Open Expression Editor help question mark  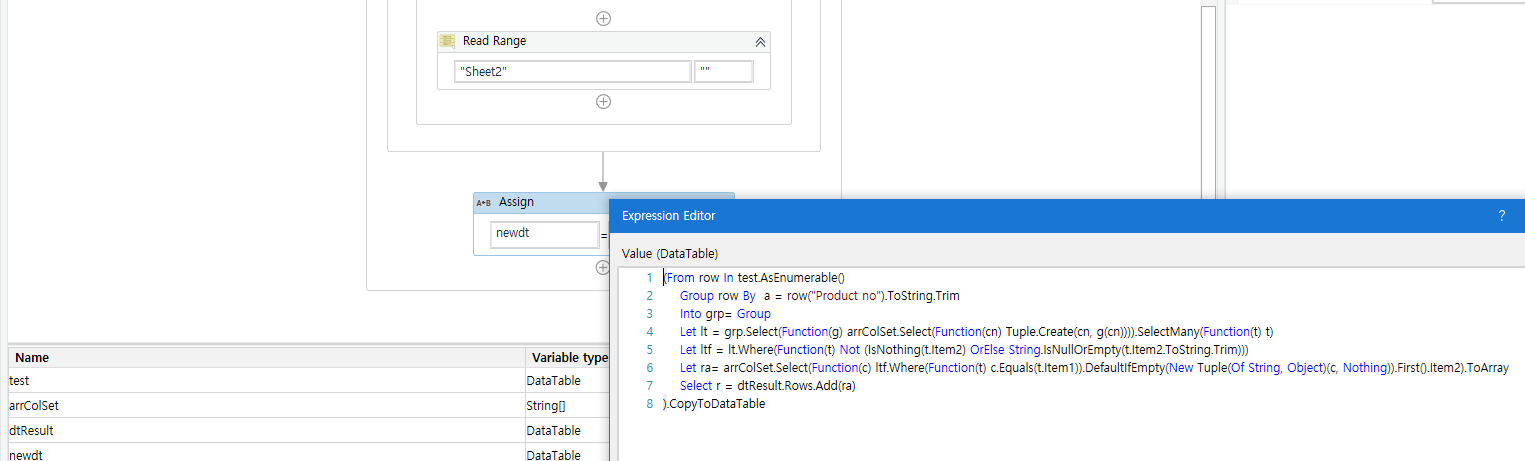click(x=1501, y=215)
